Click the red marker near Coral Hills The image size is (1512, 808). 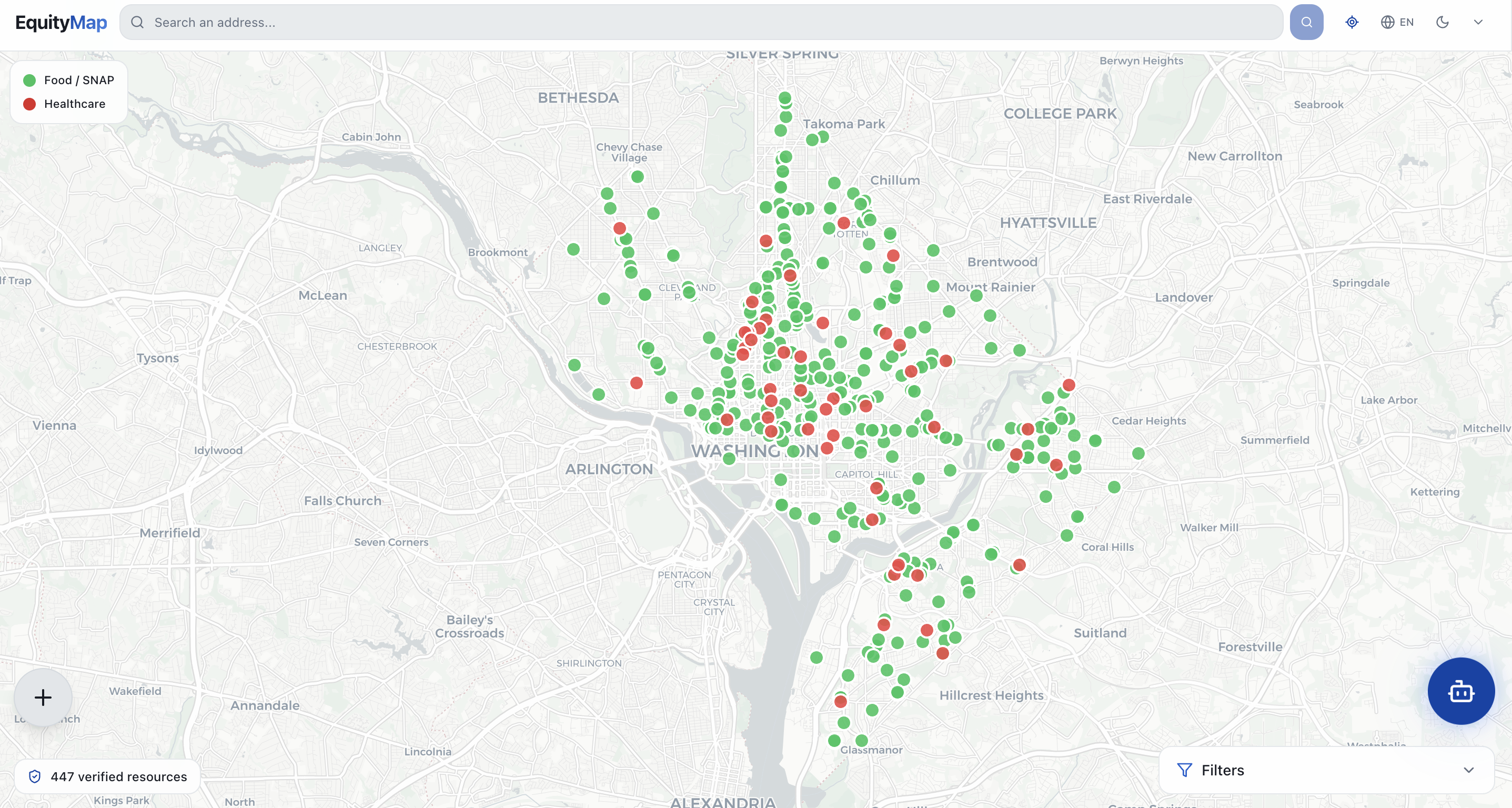pos(1019,564)
